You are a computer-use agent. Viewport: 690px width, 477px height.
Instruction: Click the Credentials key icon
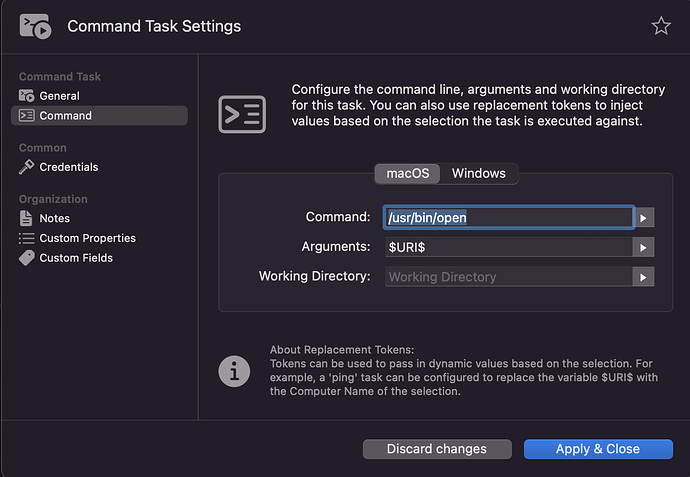pyautogui.click(x=27, y=167)
